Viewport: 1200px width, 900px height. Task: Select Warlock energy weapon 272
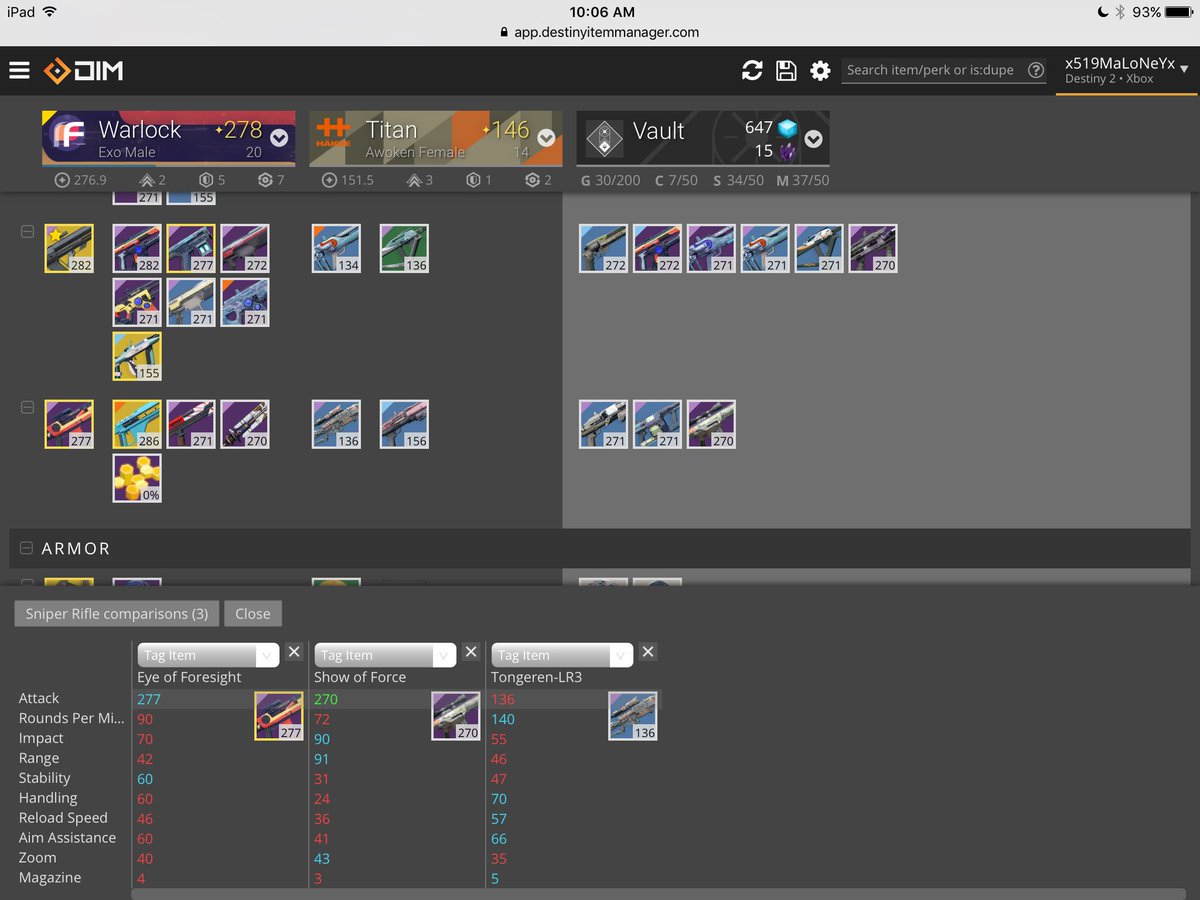pos(245,248)
